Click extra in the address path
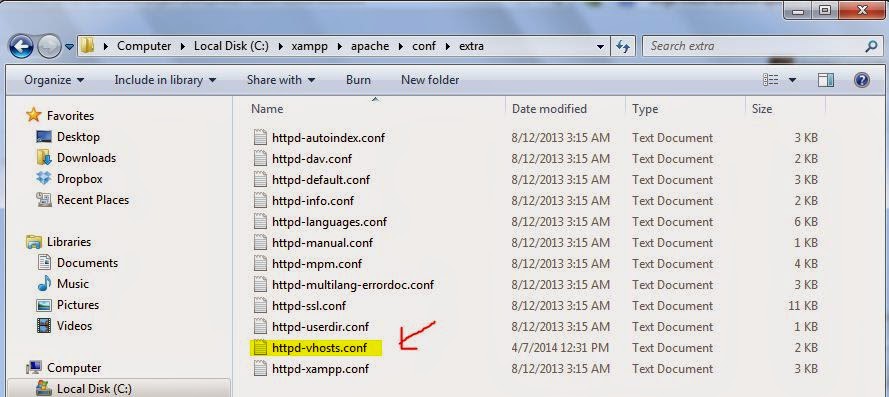Viewport: 889px width, 397px height. (x=471, y=46)
